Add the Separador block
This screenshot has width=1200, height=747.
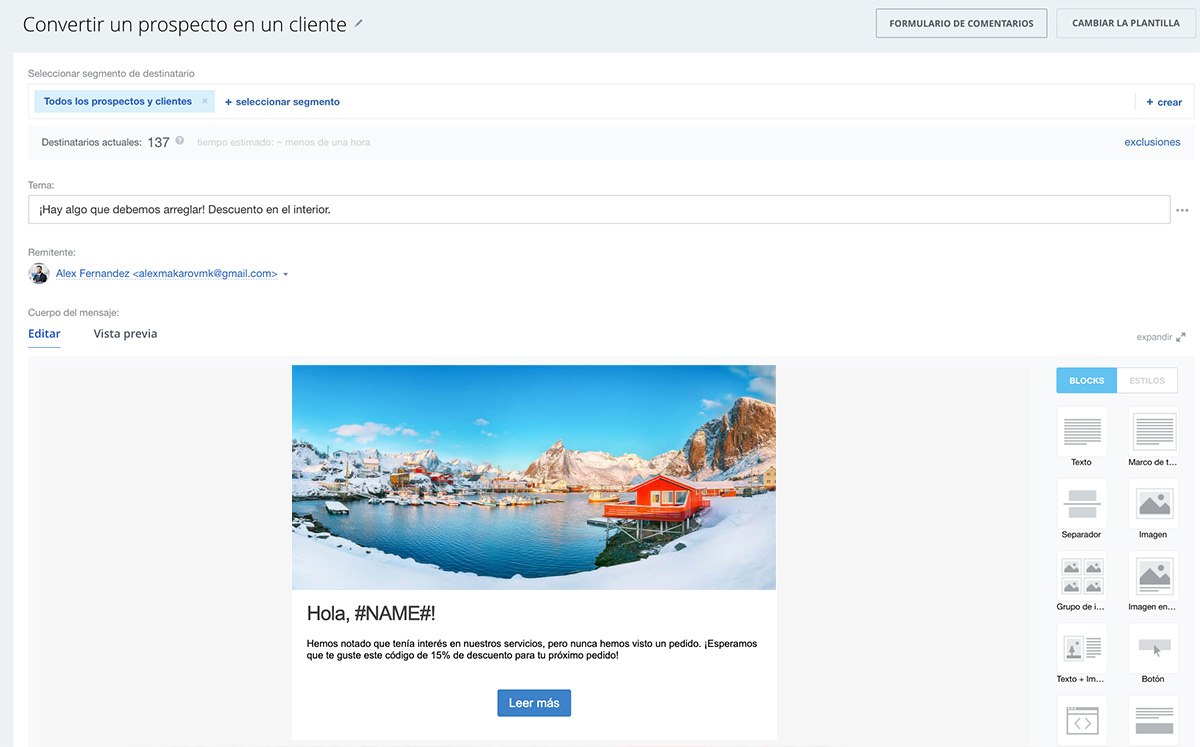[1081, 503]
